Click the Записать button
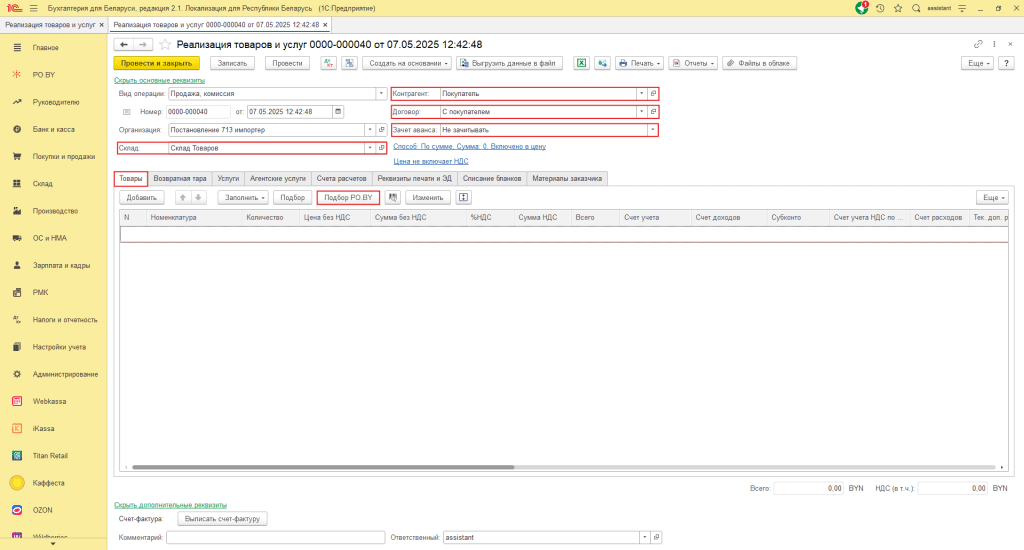The image size is (1024, 550). [232, 63]
